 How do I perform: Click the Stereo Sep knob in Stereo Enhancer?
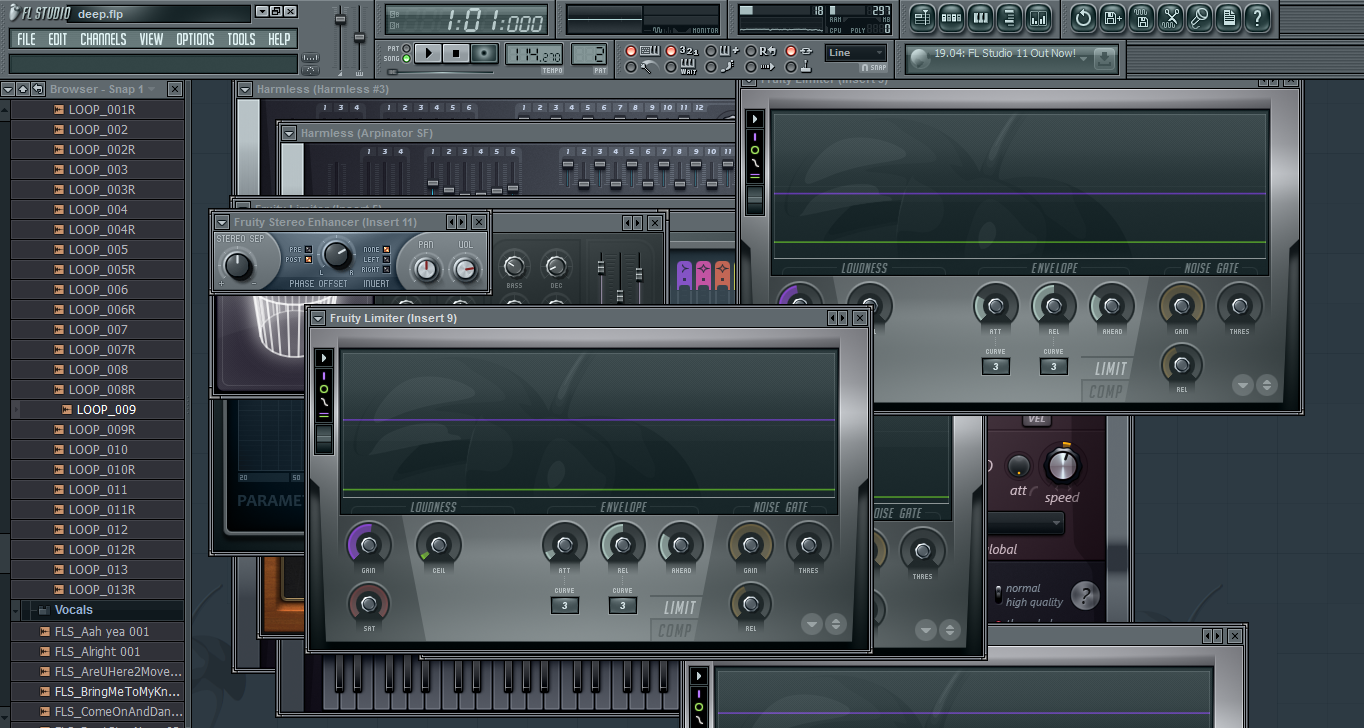click(237, 266)
